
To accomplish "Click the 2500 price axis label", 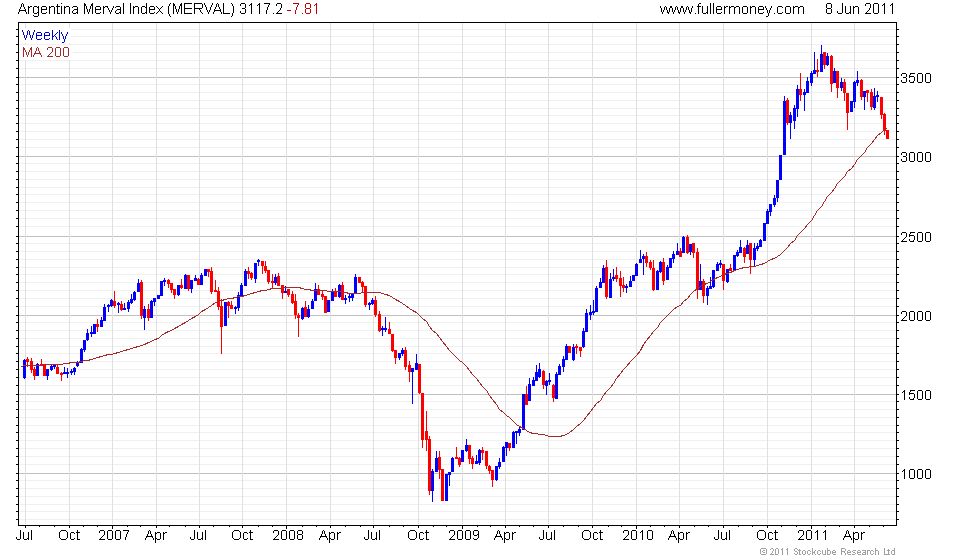I will tap(916, 237).
